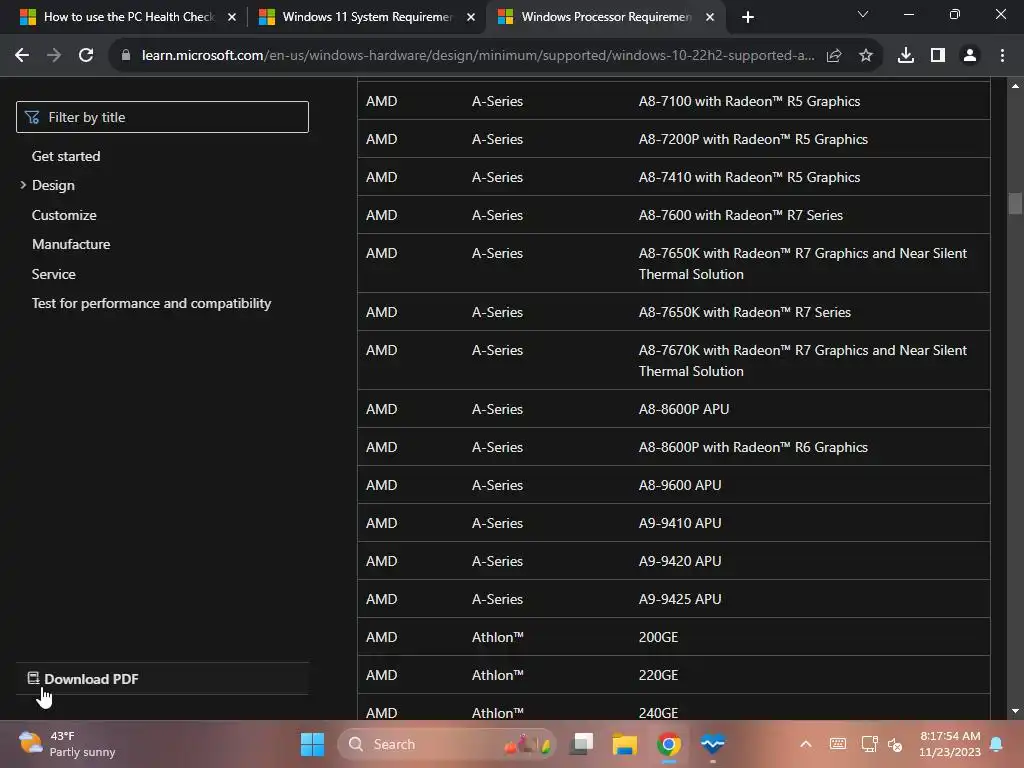1024x768 pixels.
Task: View site information lock icon
Action: (126, 56)
